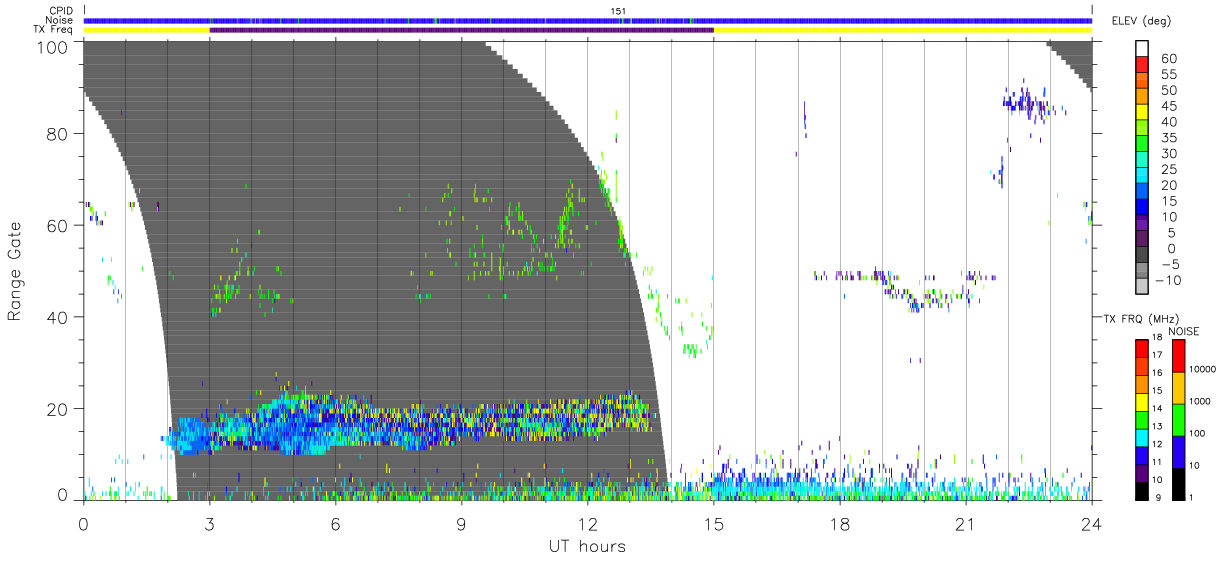
Task: Click the 24 tick on UT hours axis
Action: pos(1092,524)
